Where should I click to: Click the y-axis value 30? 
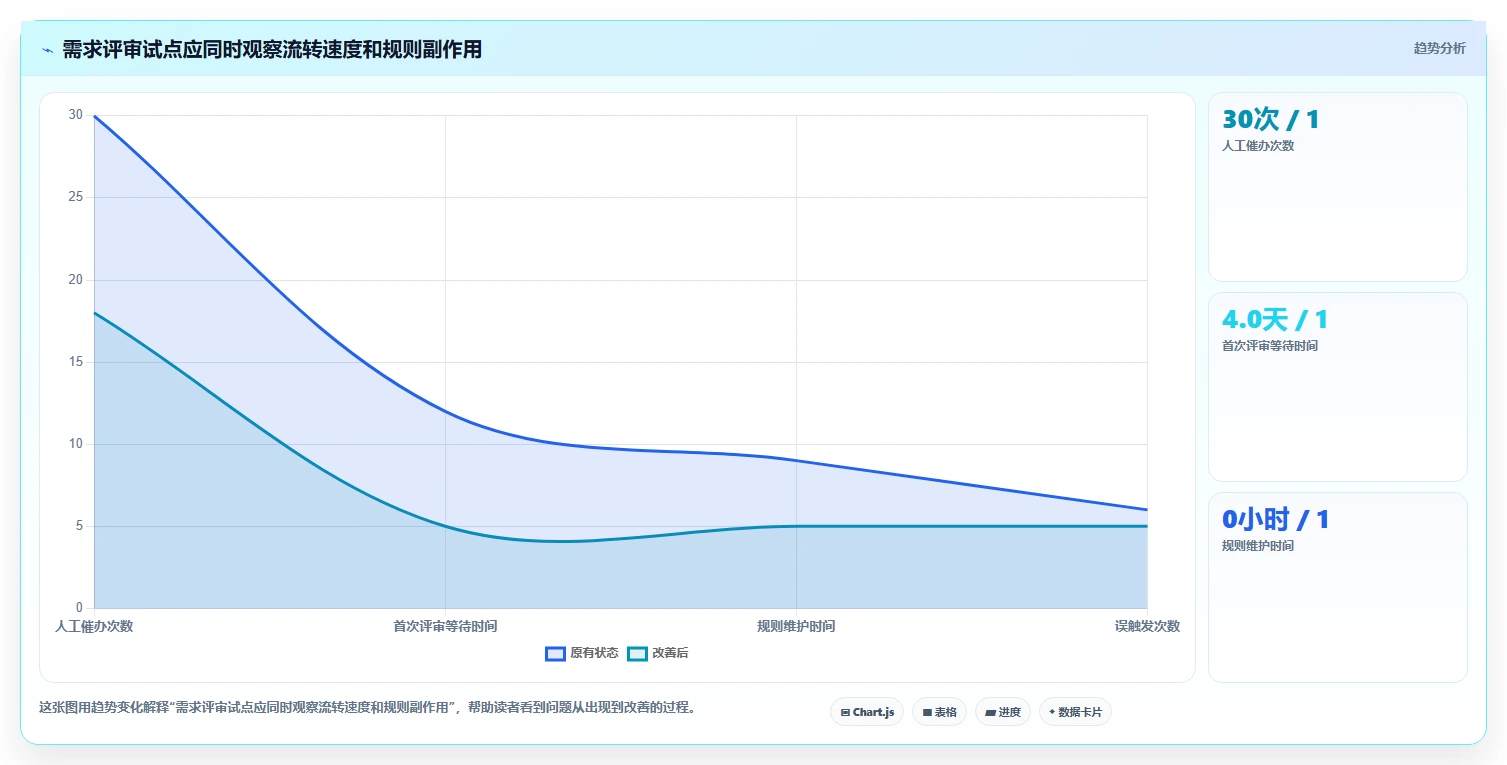[x=76, y=115]
